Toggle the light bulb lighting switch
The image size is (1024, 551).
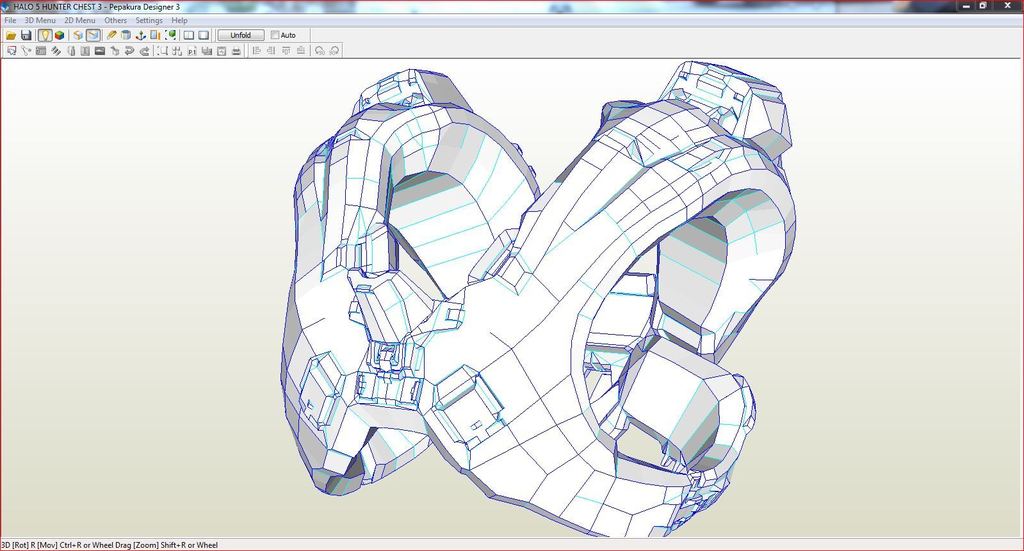tap(45, 35)
